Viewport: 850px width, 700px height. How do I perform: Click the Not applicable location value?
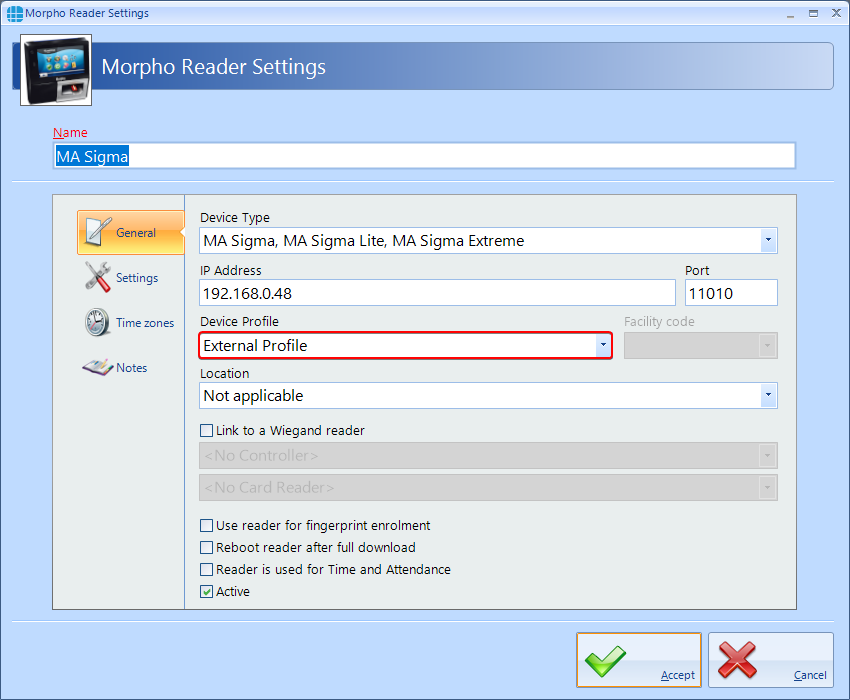tap(253, 396)
